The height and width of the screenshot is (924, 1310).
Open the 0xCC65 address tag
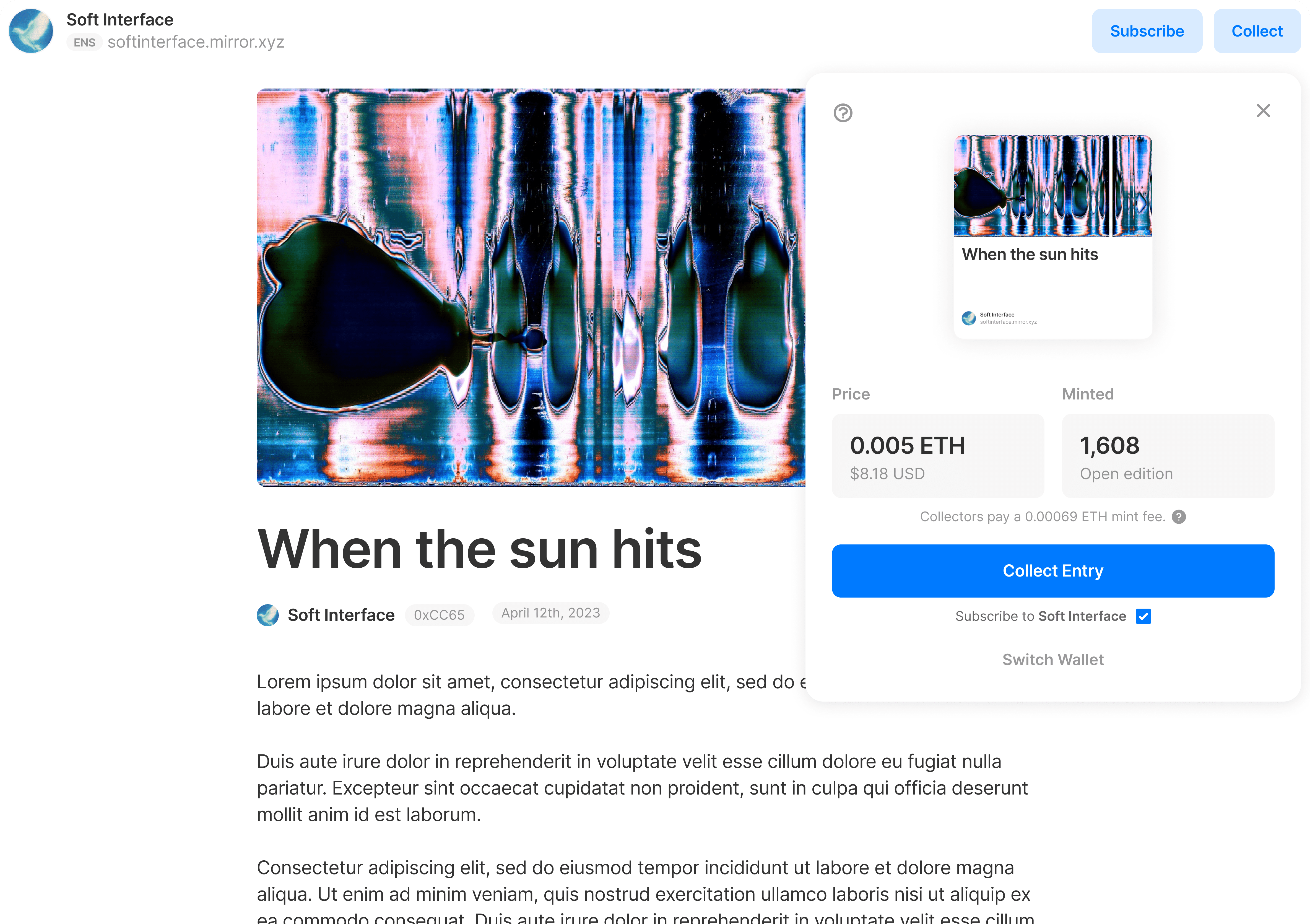[439, 615]
